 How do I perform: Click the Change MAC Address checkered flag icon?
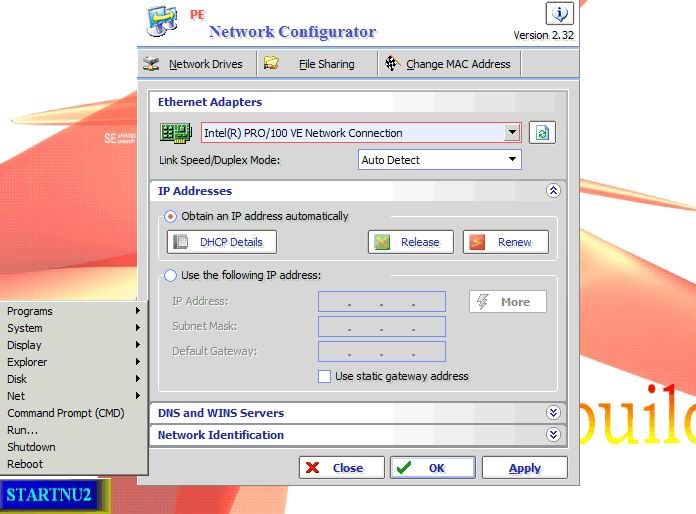tap(392, 63)
